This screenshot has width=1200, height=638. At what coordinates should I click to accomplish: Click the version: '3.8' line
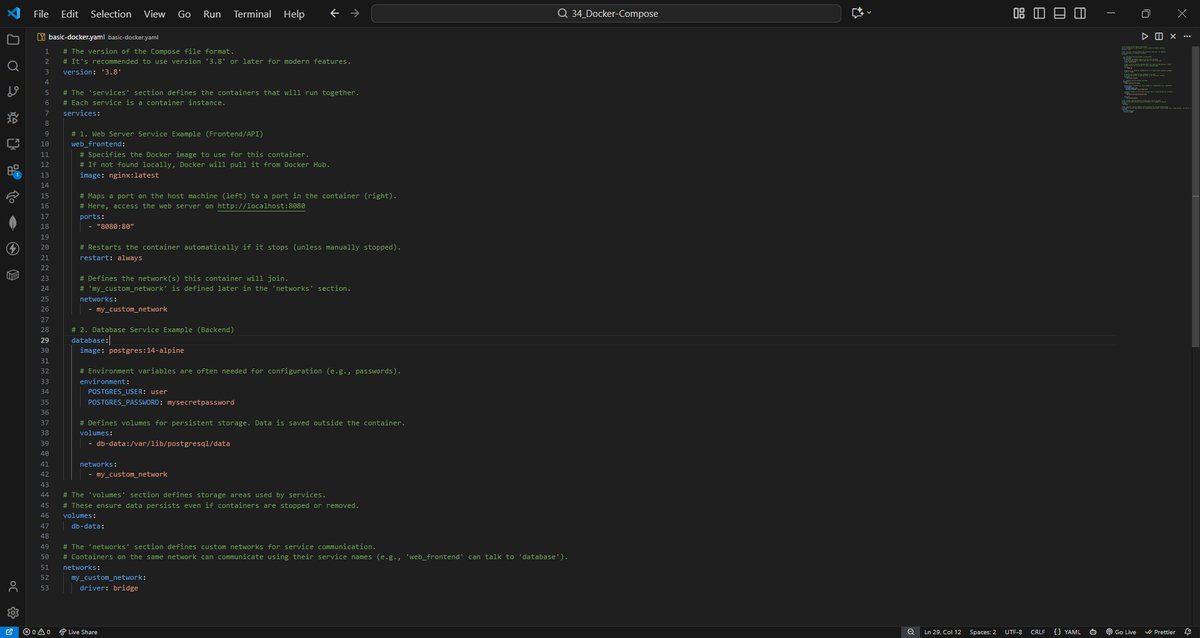click(91, 71)
